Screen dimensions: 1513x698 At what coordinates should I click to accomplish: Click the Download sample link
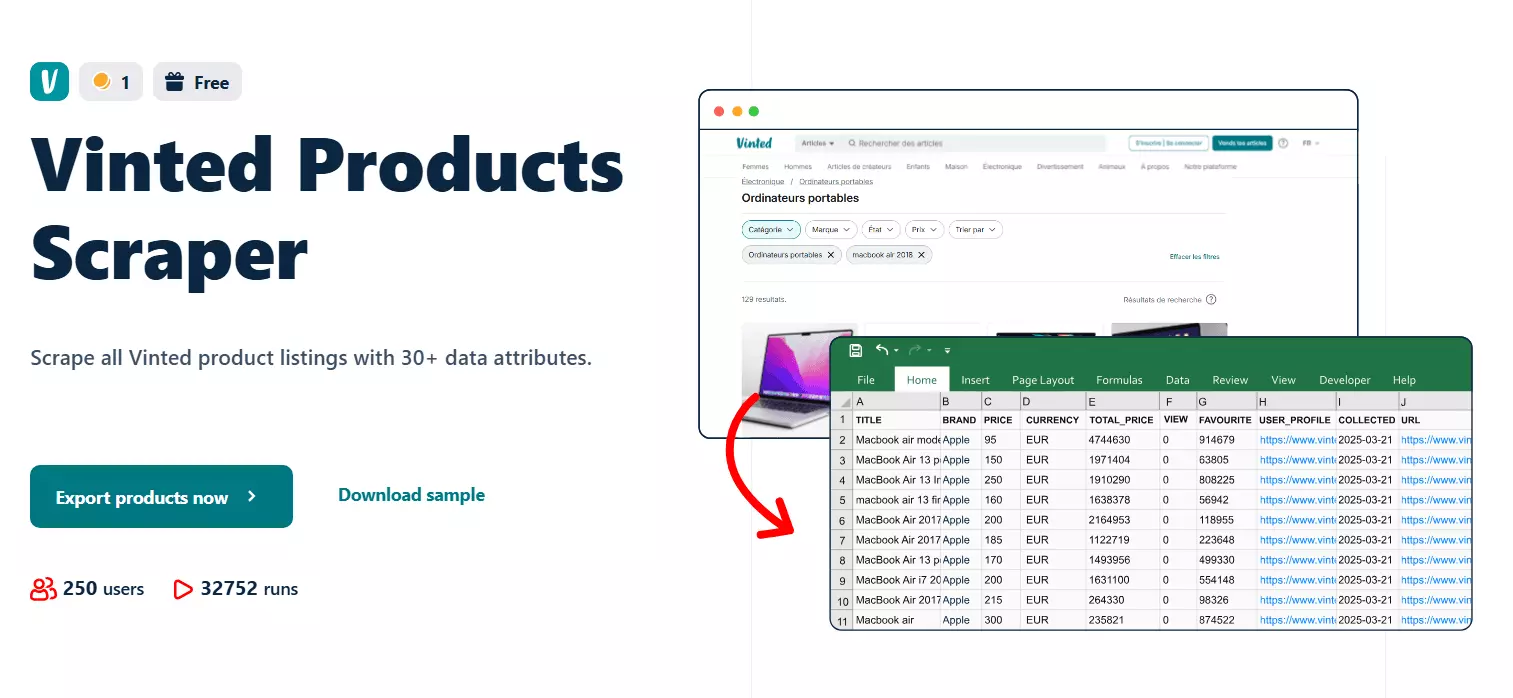click(411, 495)
